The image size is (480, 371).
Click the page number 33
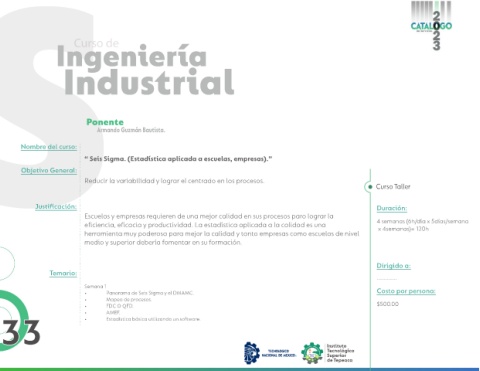click(x=21, y=333)
